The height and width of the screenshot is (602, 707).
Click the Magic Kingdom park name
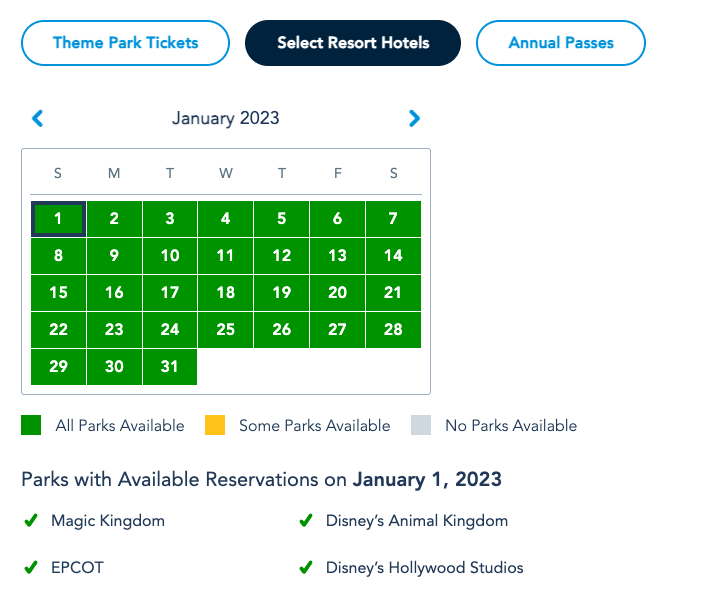point(108,521)
